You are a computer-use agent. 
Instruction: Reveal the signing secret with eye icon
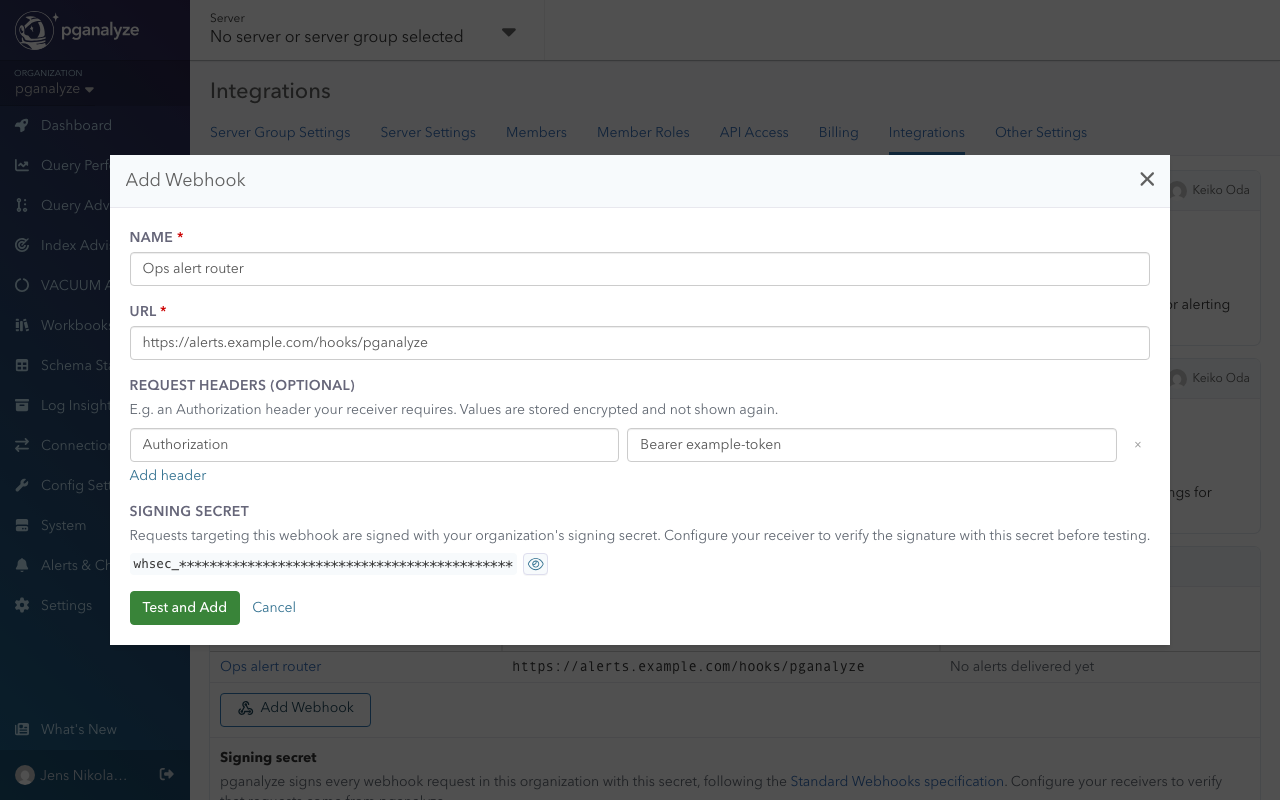(x=535, y=565)
